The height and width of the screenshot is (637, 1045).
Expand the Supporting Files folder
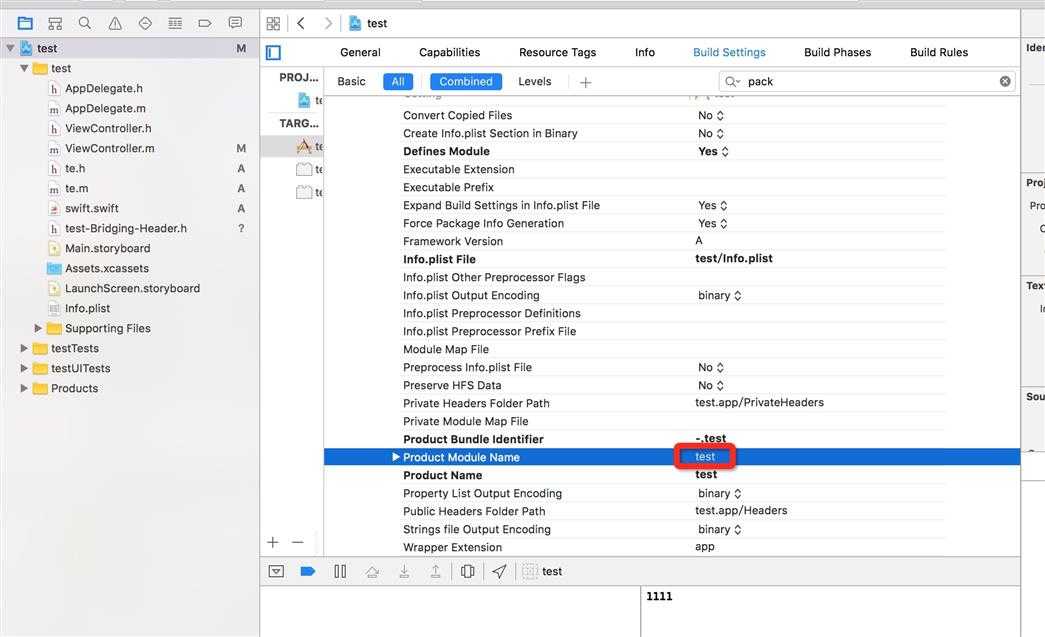point(37,328)
